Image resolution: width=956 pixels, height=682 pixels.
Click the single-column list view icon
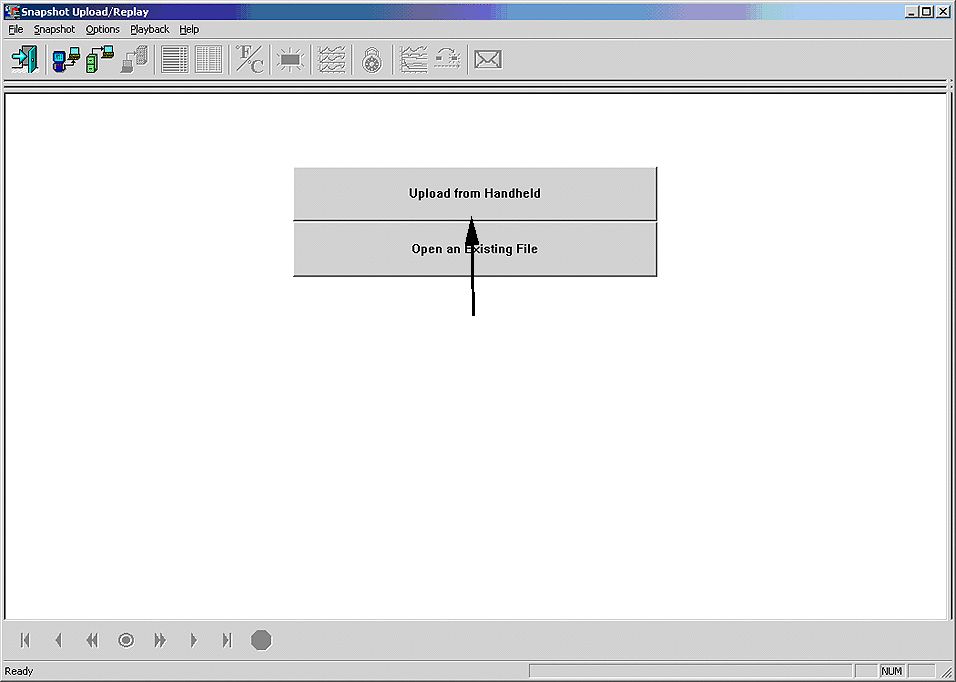click(x=174, y=60)
